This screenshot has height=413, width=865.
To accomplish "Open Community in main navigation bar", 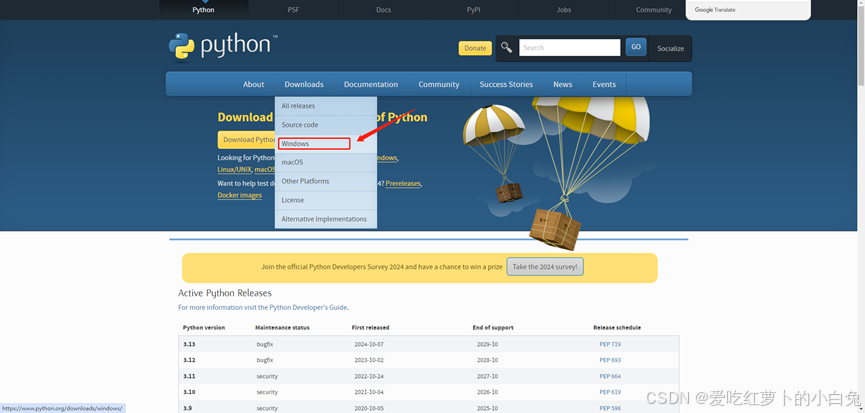I will [439, 84].
